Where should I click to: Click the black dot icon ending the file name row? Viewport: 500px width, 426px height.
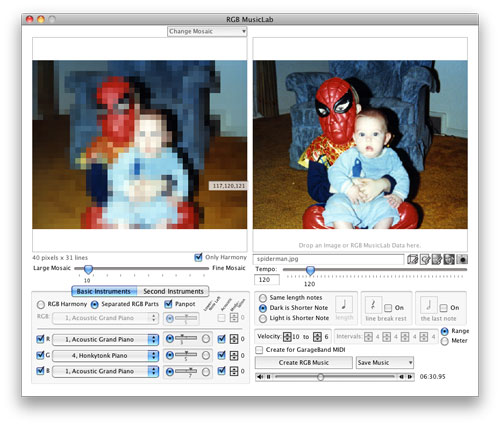click(x=462, y=259)
